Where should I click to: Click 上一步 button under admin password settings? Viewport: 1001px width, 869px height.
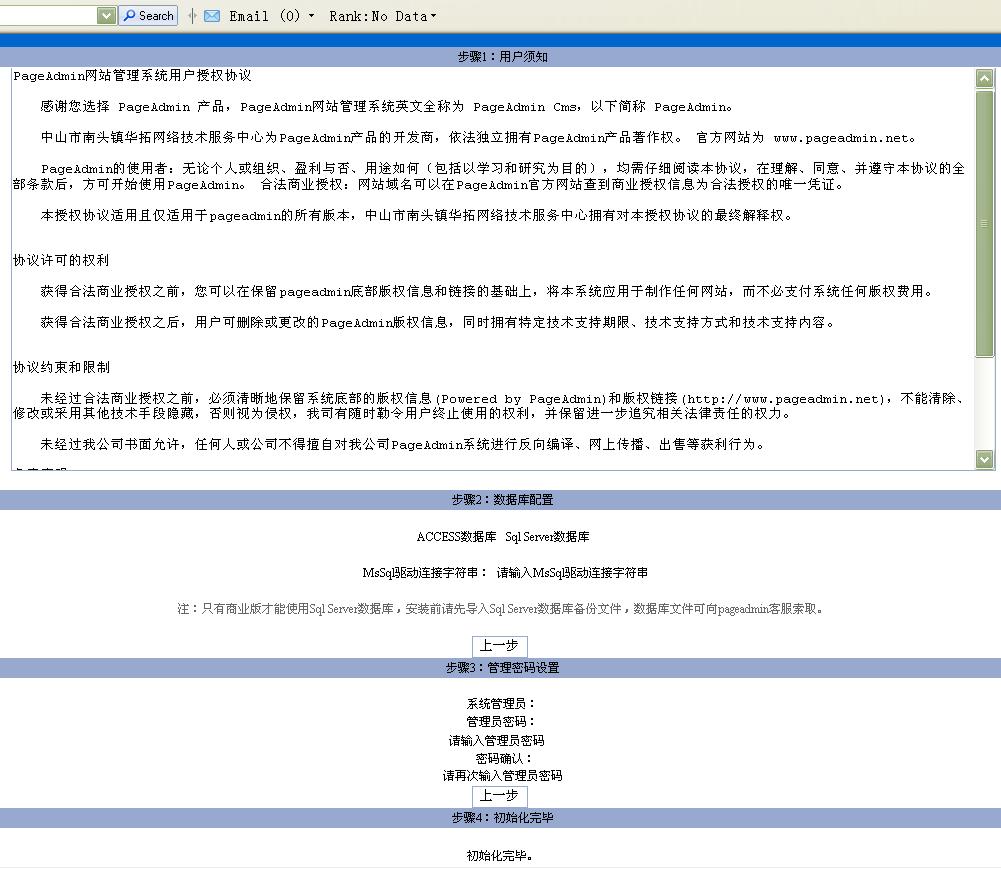[x=499, y=796]
